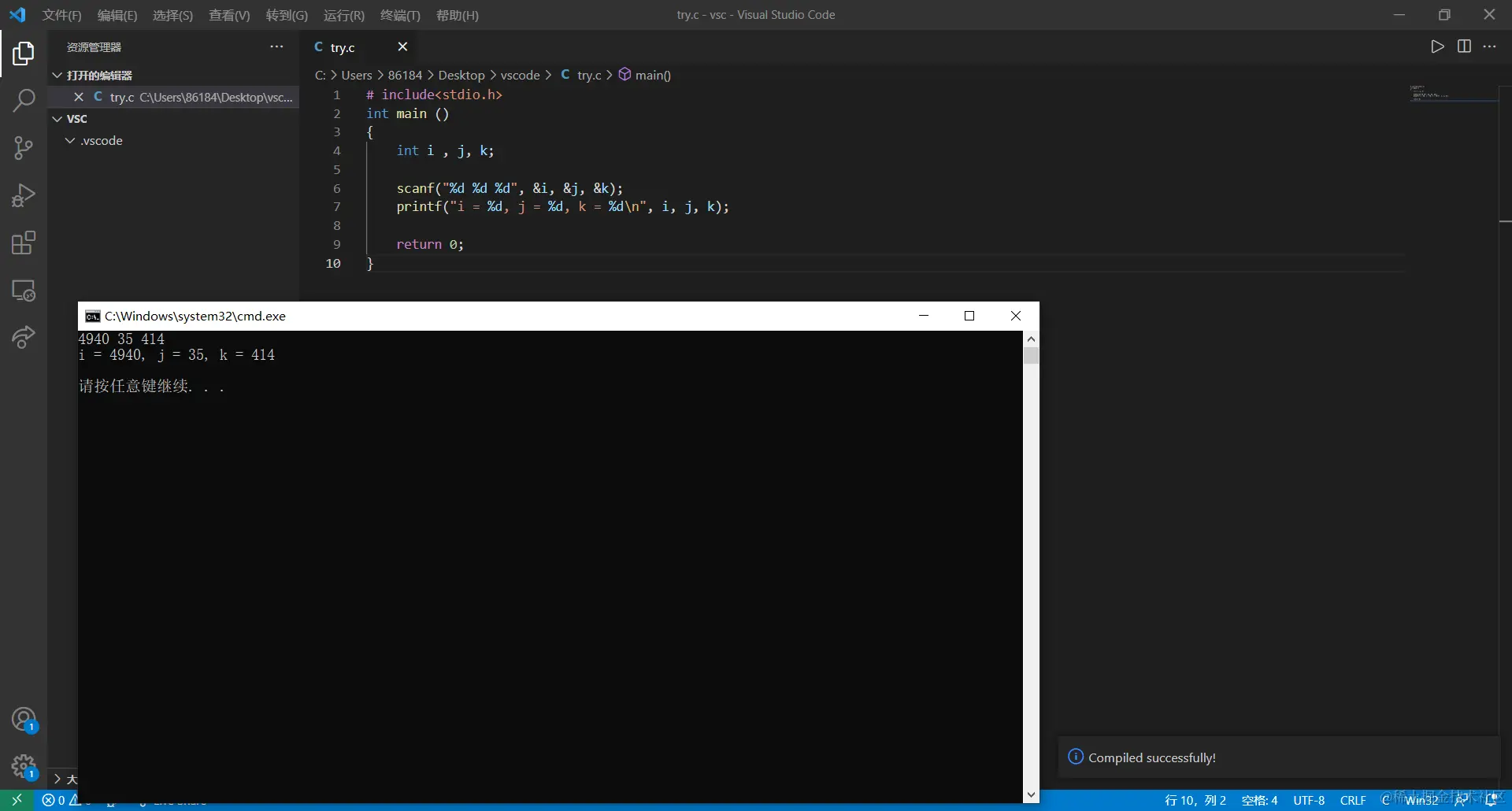Click the 资源管理器 panel title
The height and width of the screenshot is (811, 1512).
point(94,47)
